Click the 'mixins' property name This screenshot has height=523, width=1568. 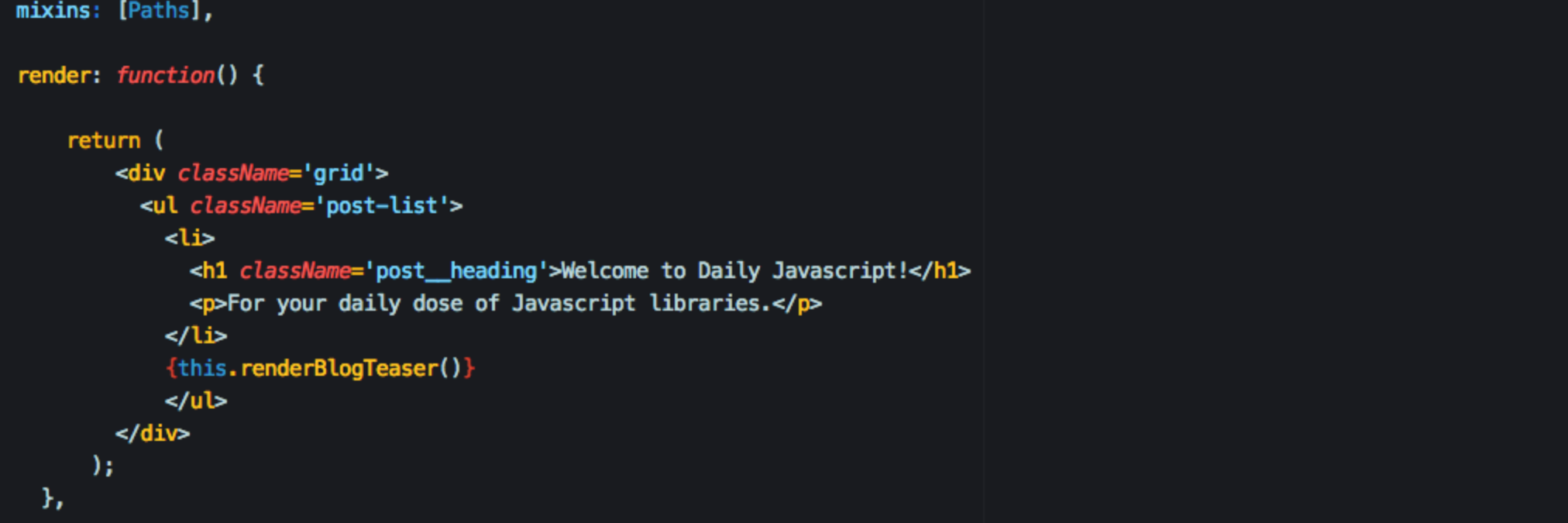(53, 10)
